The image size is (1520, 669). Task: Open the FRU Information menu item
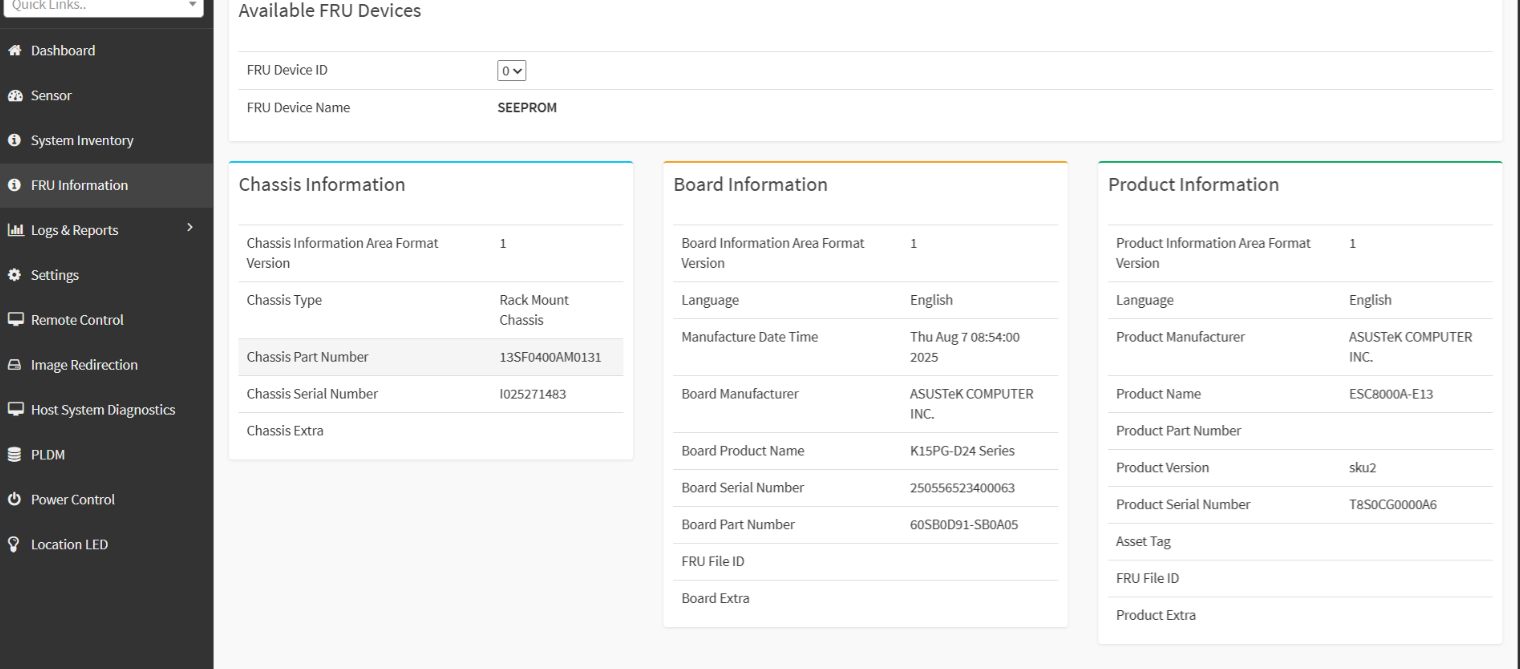click(79, 186)
